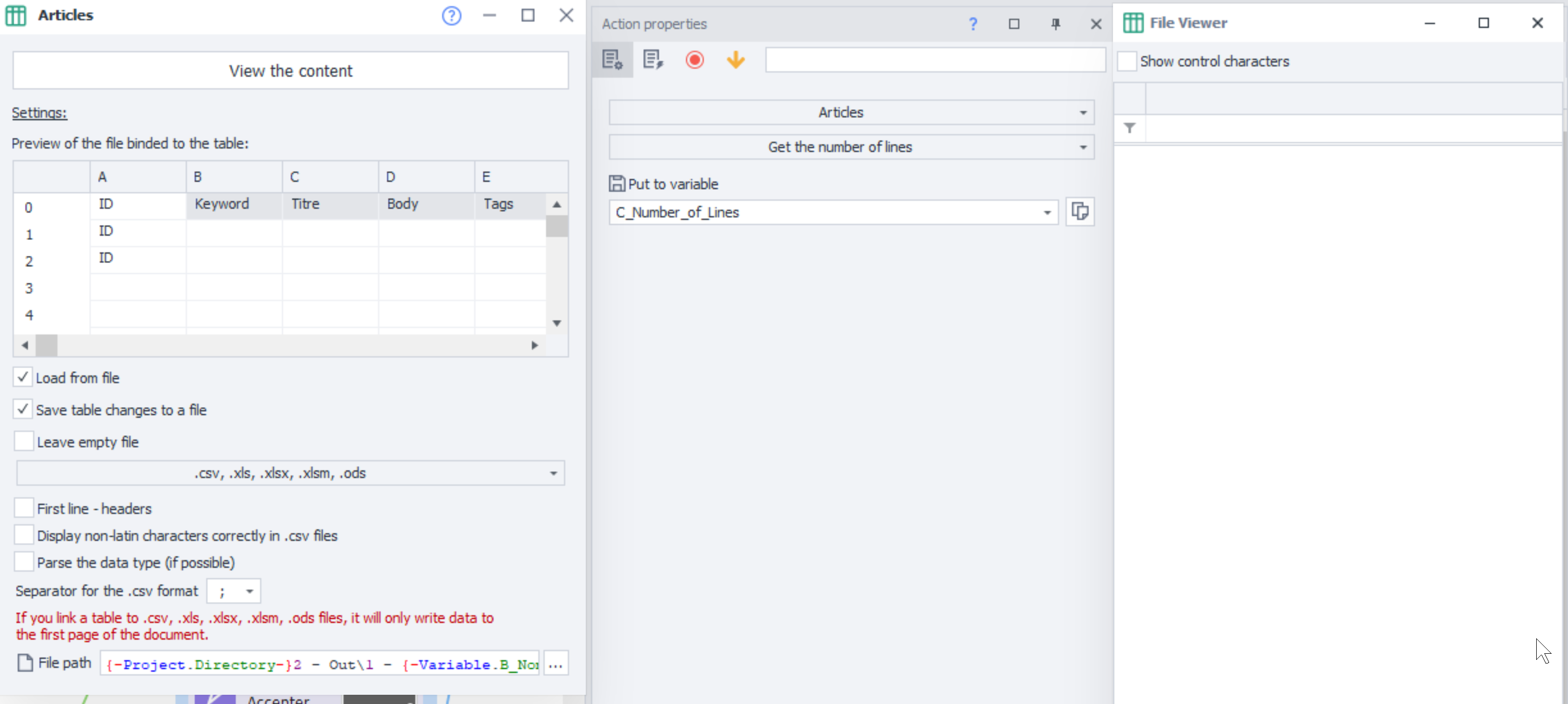Check Leave empty file option
This screenshot has width=1568, height=704.
point(24,441)
